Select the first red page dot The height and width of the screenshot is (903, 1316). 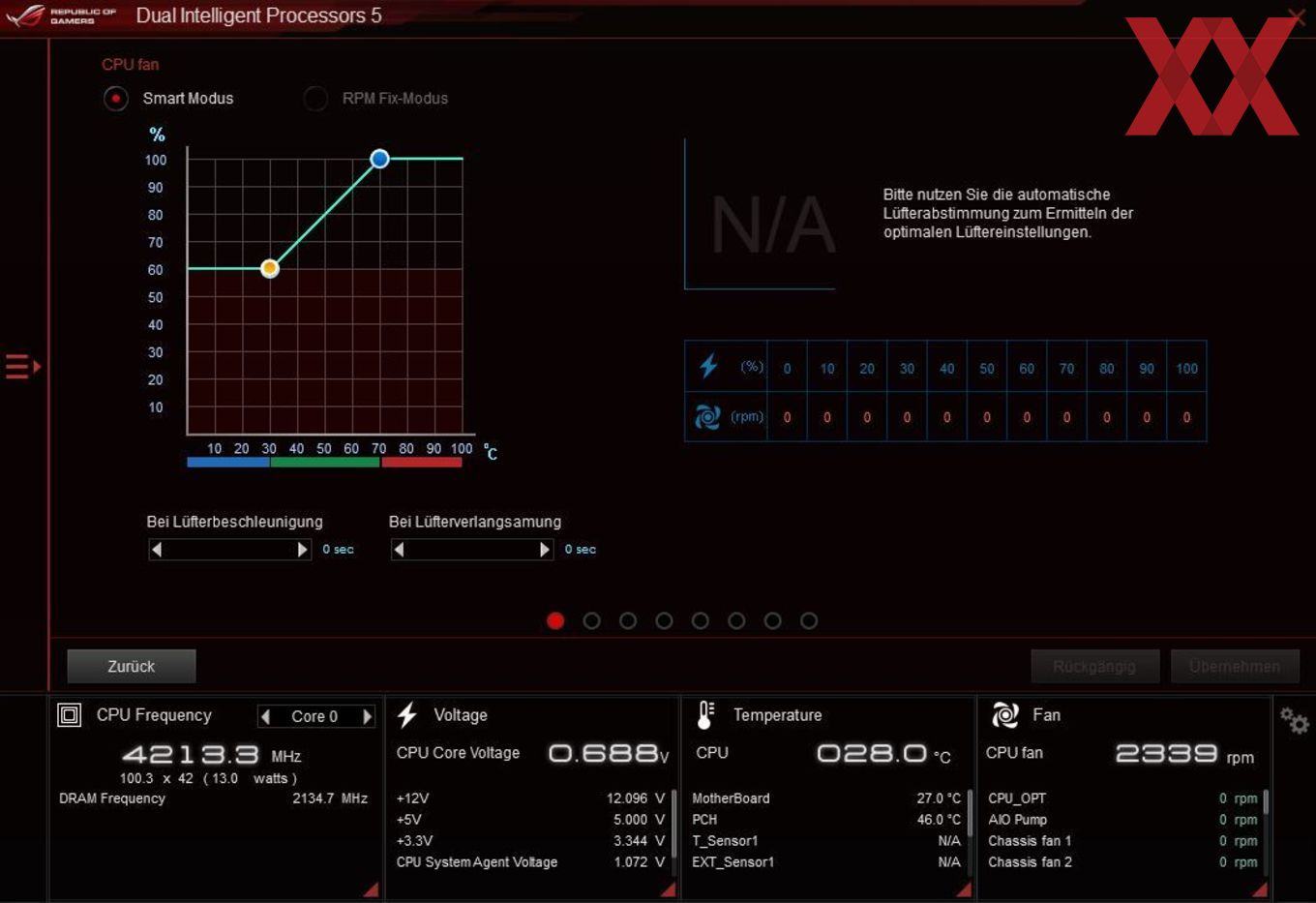[555, 621]
